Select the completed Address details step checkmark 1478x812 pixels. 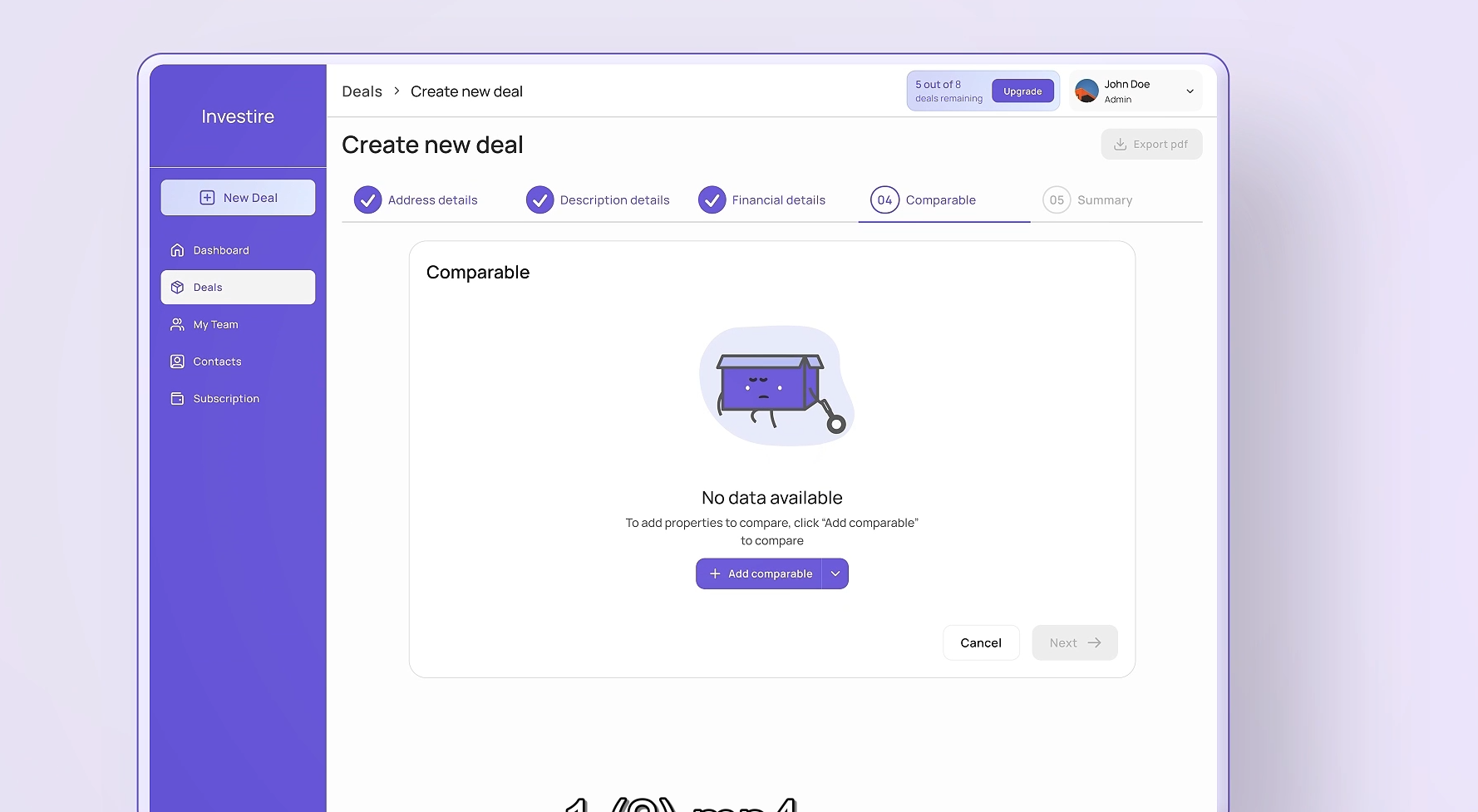[367, 200]
